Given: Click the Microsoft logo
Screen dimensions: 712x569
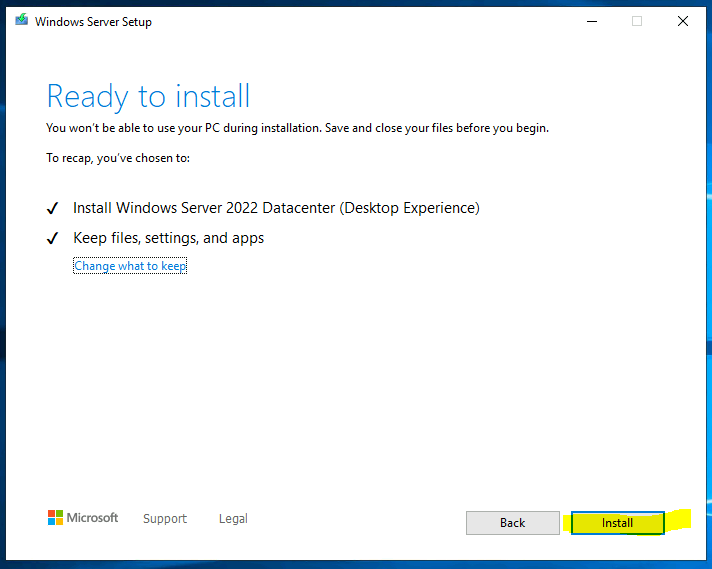Looking at the screenshot, I should 83,517.
